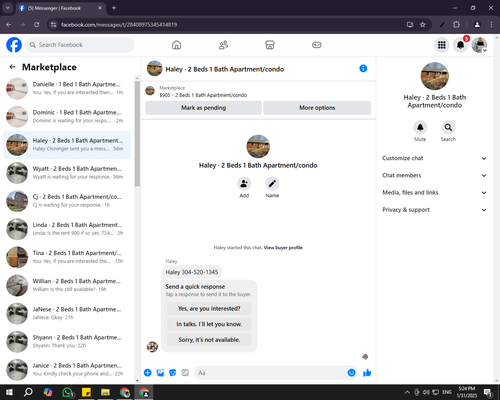Mute the conversation with the bell icon

pos(420,127)
